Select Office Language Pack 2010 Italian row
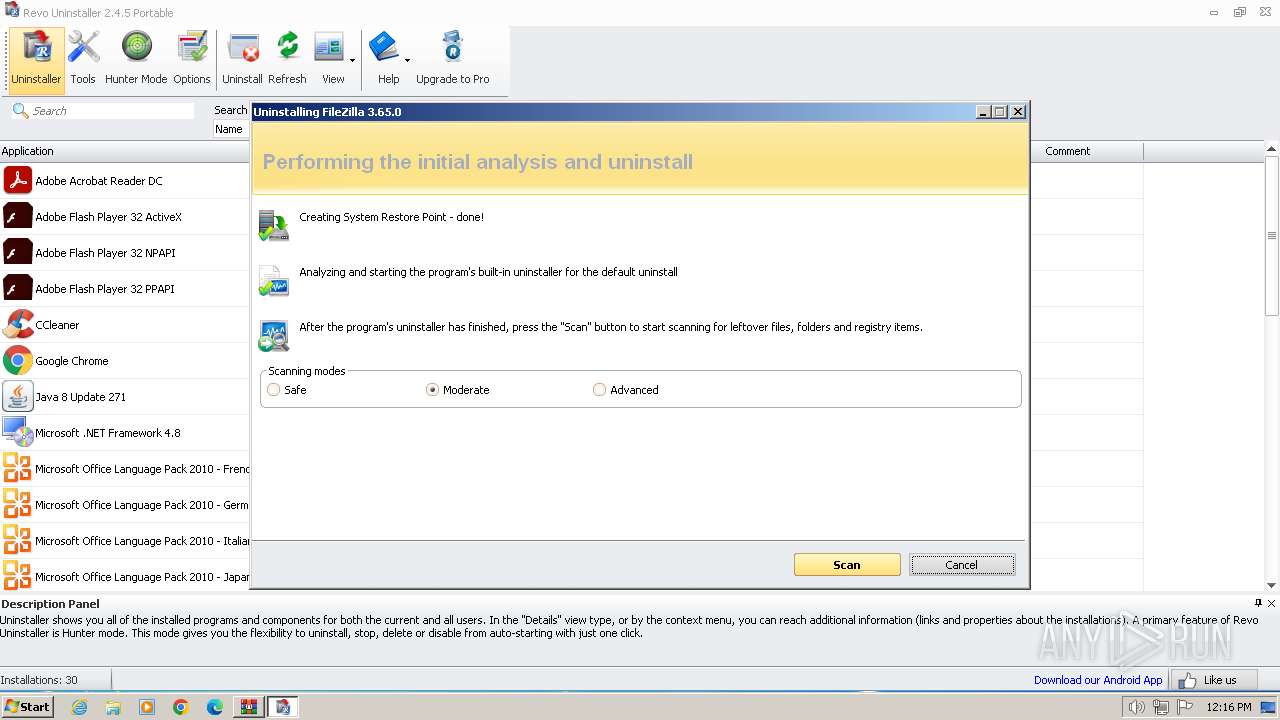Image resolution: width=1280 pixels, height=720 pixels. 125,541
